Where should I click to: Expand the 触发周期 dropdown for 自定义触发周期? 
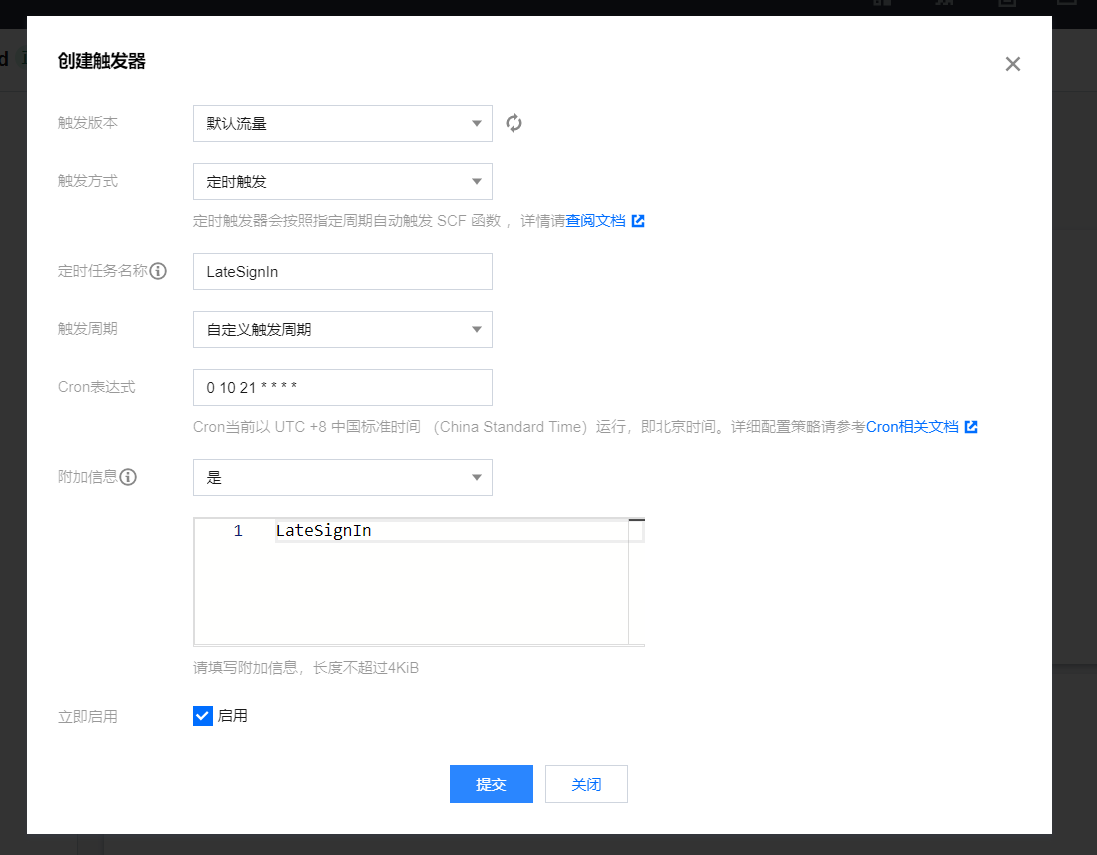click(342, 329)
